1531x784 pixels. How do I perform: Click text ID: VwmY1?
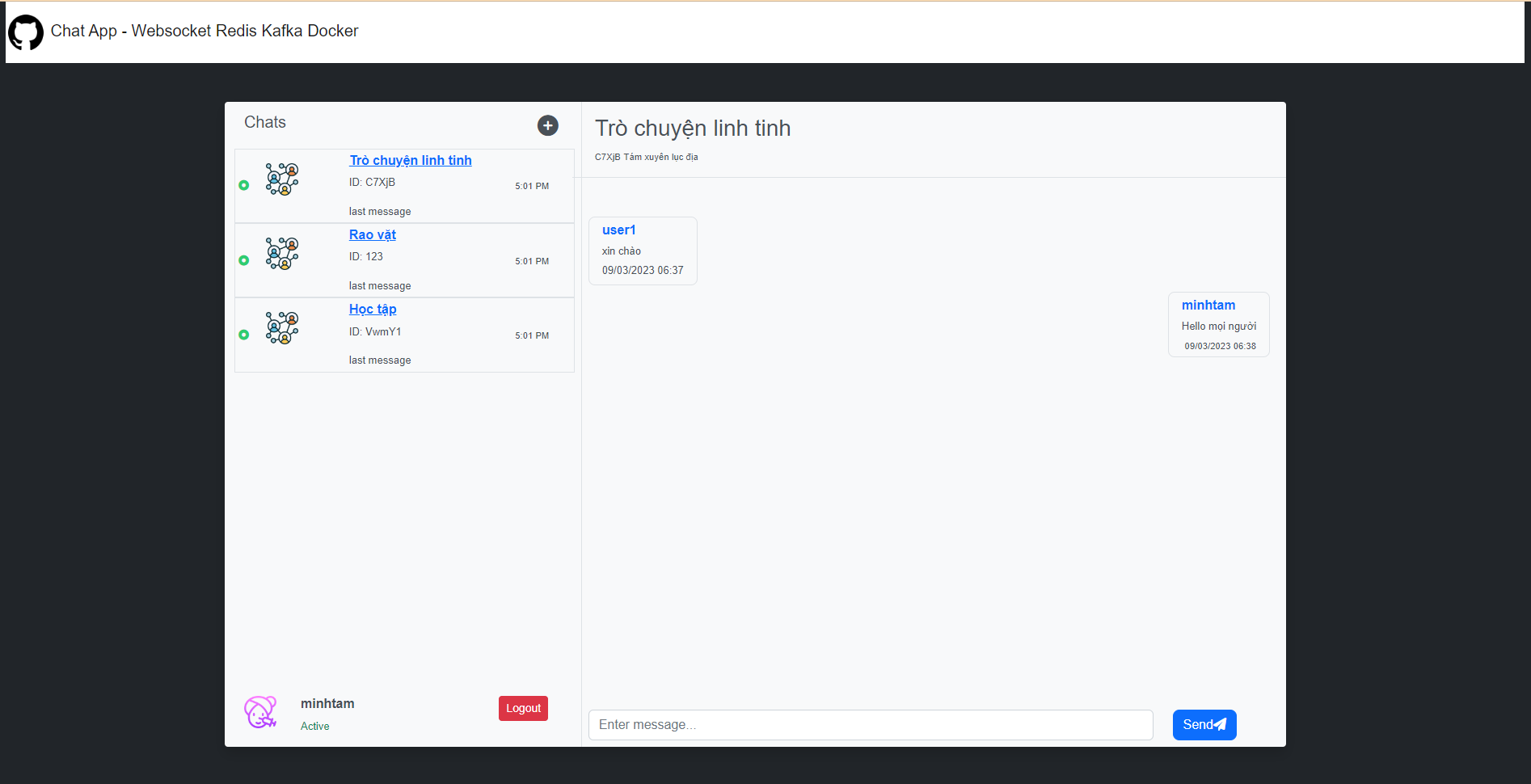(x=375, y=331)
